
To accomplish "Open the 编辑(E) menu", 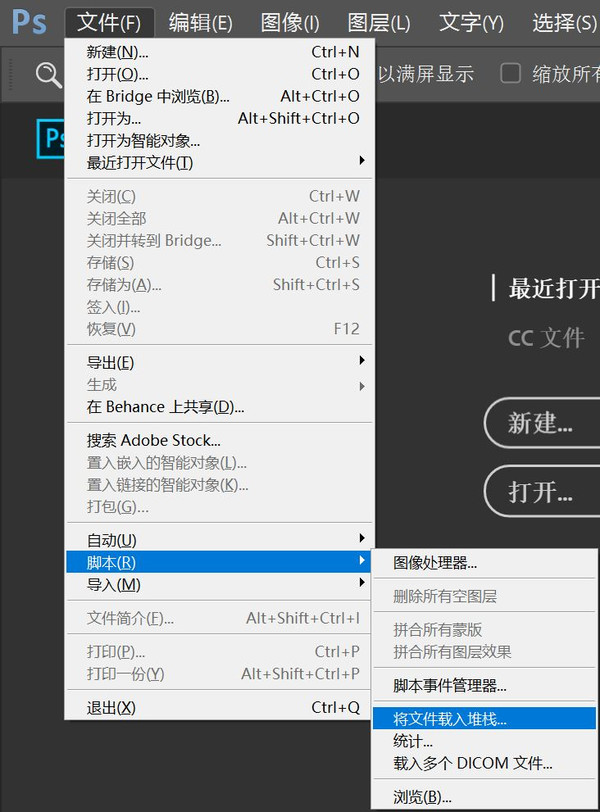I will point(200,23).
